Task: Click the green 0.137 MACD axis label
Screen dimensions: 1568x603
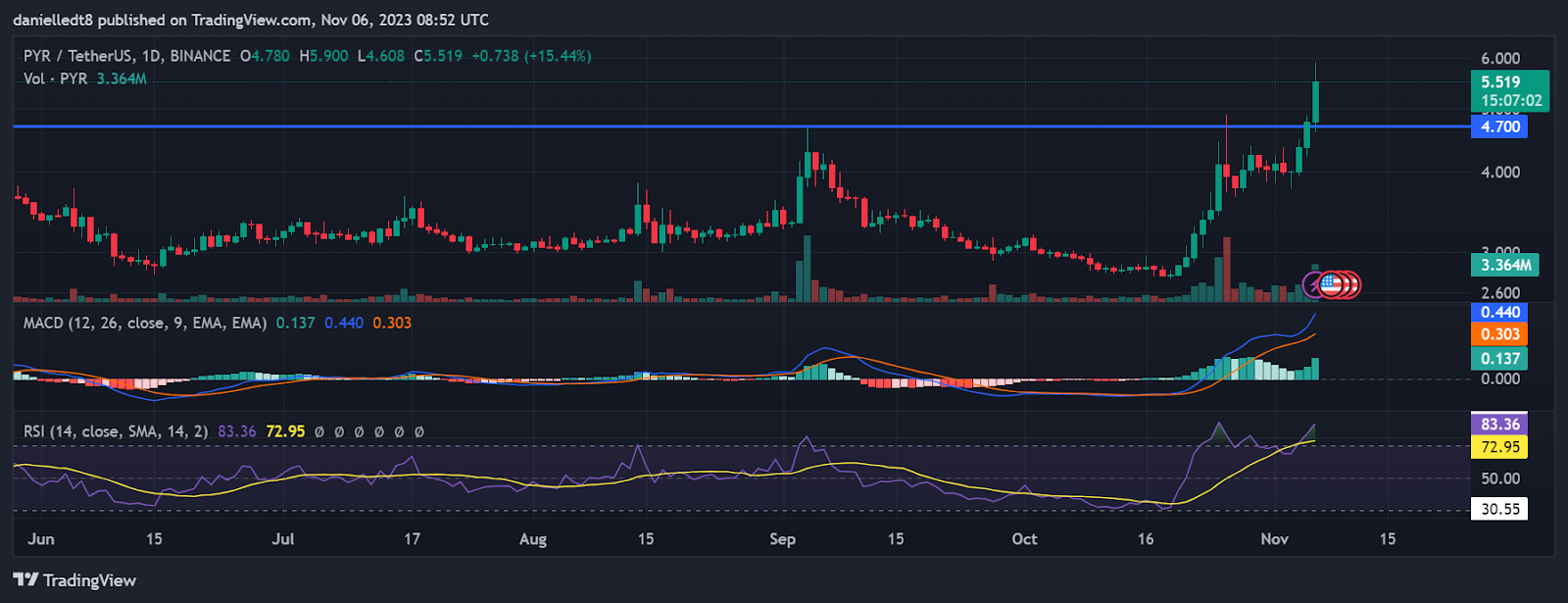Action: (1499, 359)
